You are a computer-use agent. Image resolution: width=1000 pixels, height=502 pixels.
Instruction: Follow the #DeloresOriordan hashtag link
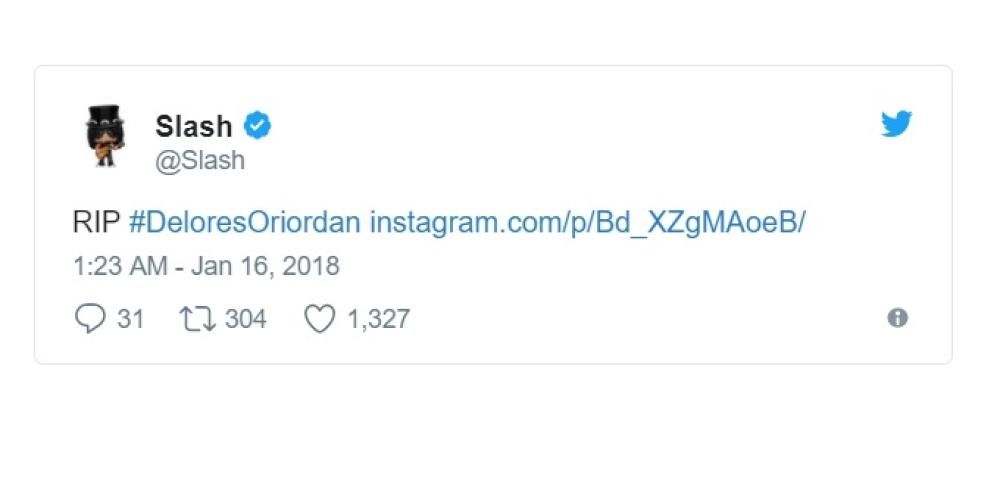244,222
